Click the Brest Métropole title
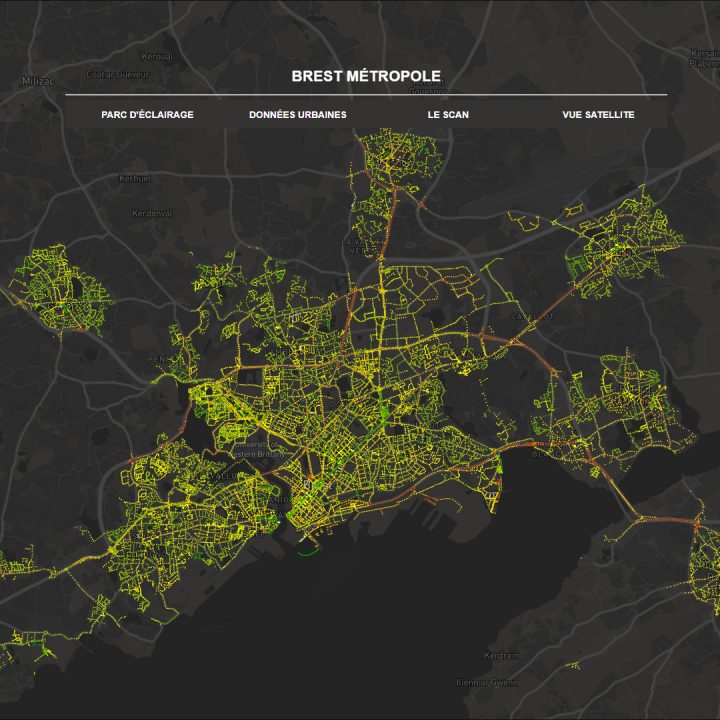Image resolution: width=720 pixels, height=720 pixels. (x=366, y=76)
